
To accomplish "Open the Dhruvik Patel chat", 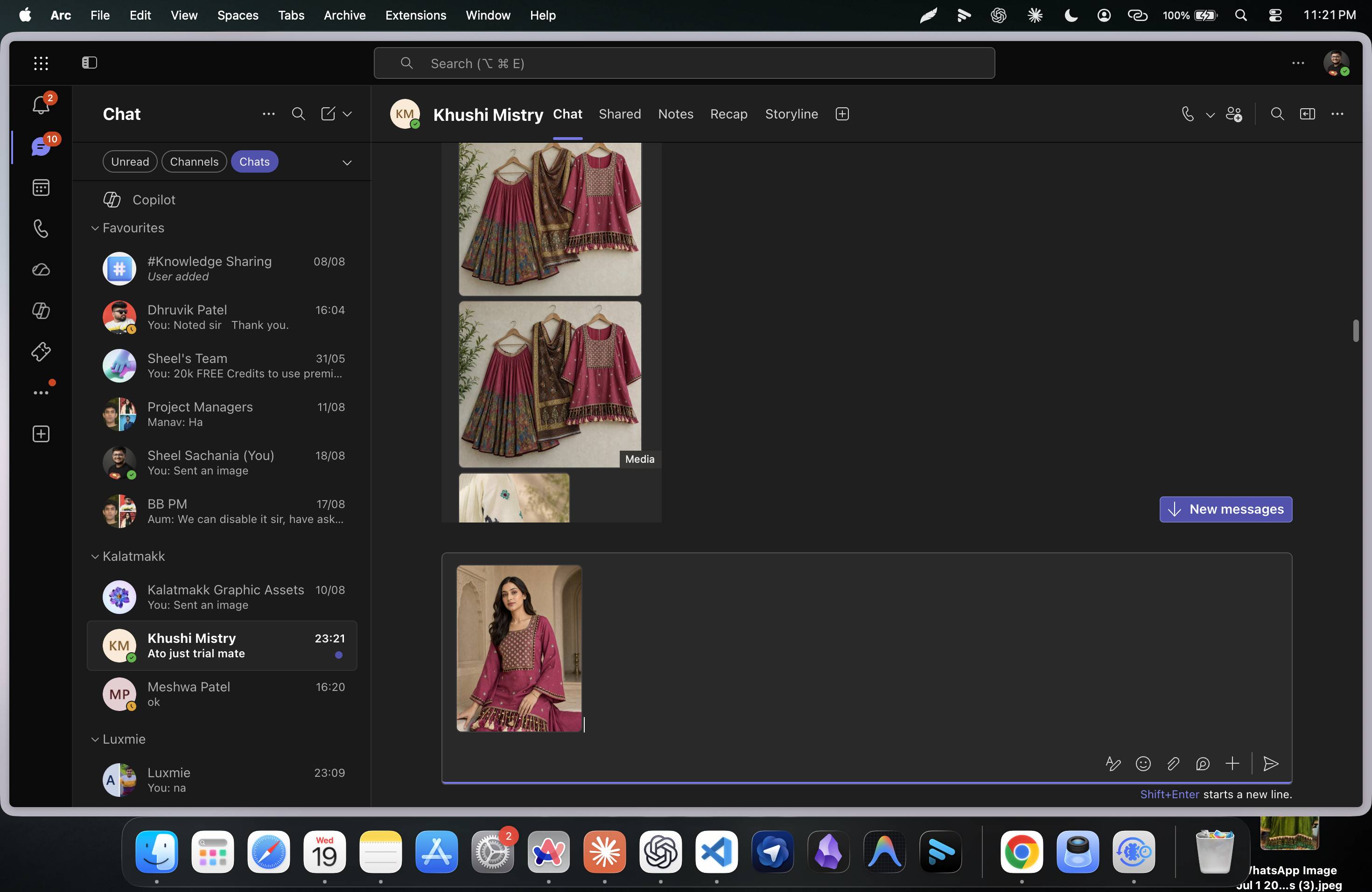I will 222,317.
